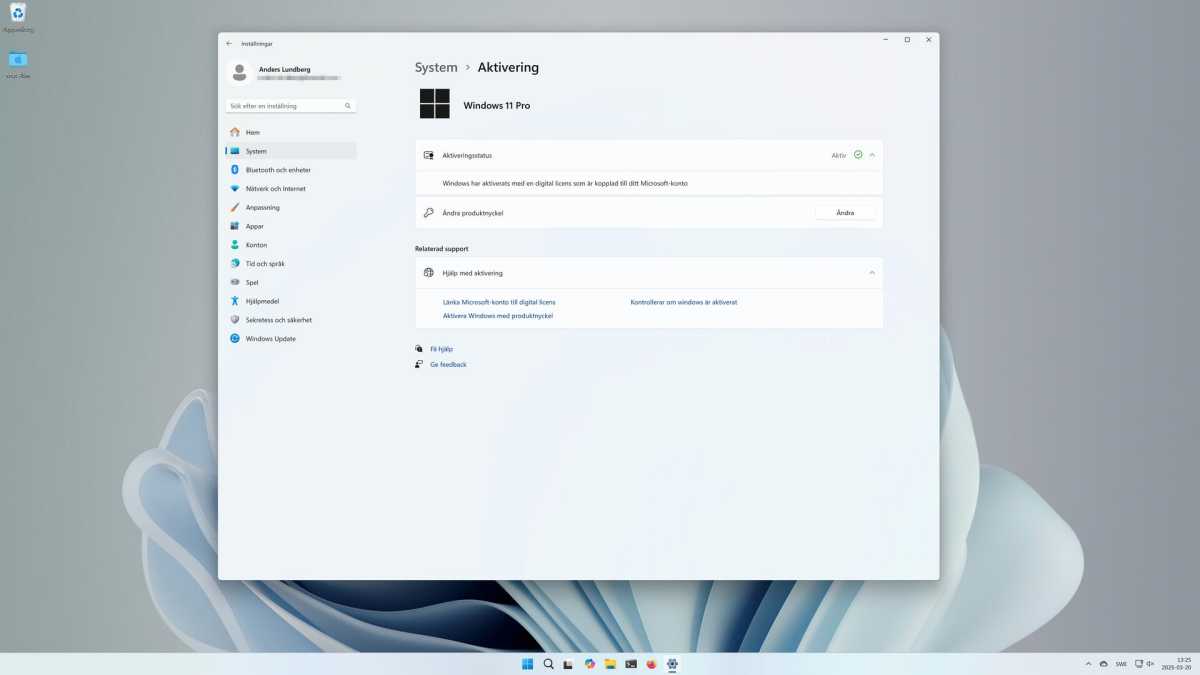Show hidden system tray icons

click(x=1088, y=664)
